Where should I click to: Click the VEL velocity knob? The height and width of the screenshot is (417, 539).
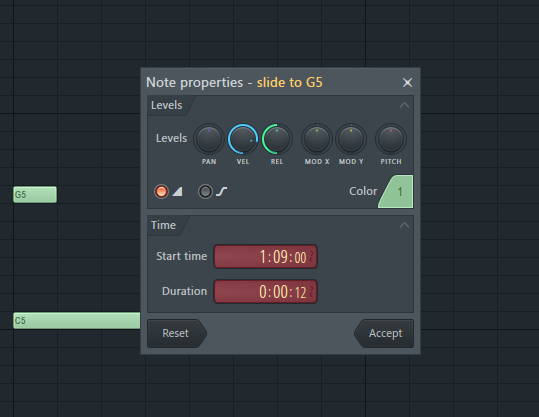[243, 139]
